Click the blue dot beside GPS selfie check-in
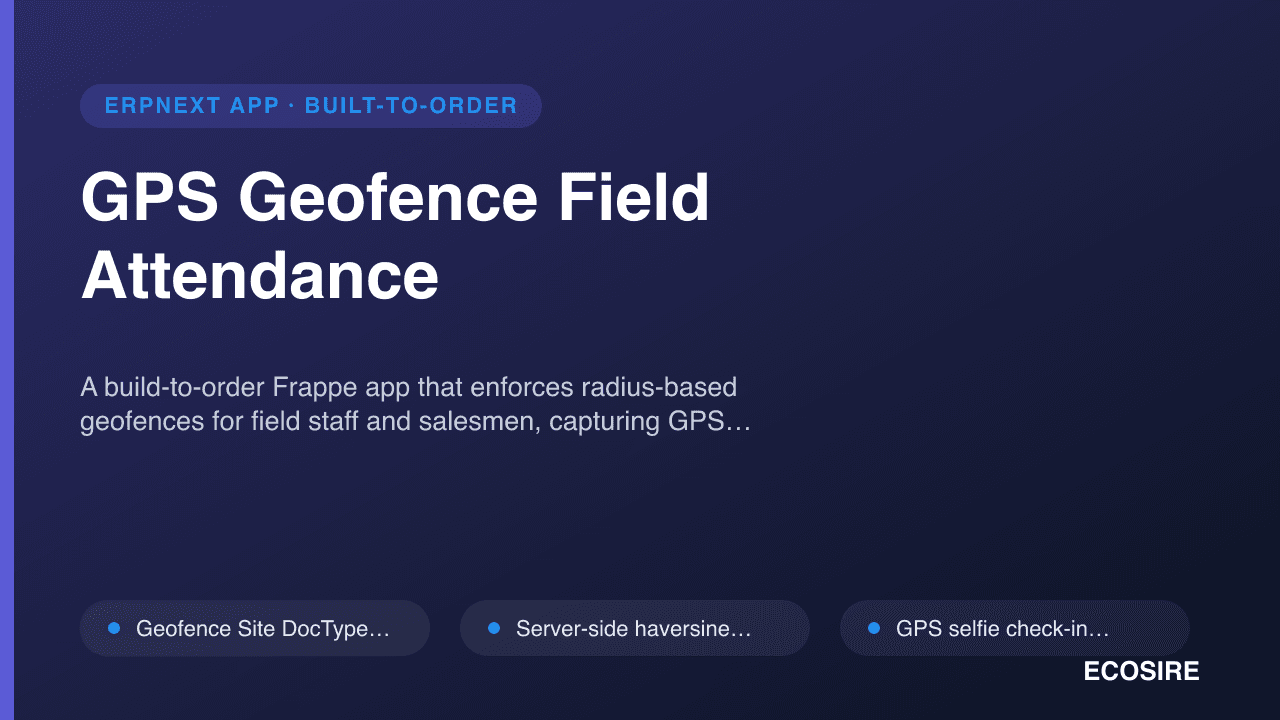 tap(874, 628)
